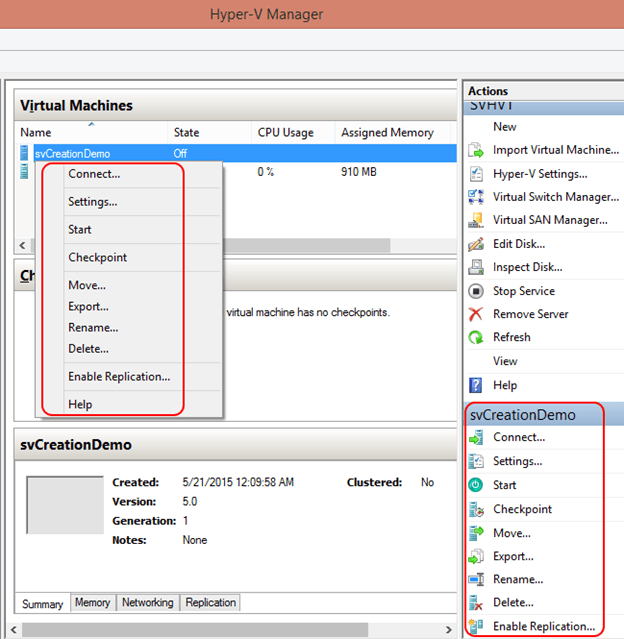Click the red Remove Server icon

[x=476, y=314]
